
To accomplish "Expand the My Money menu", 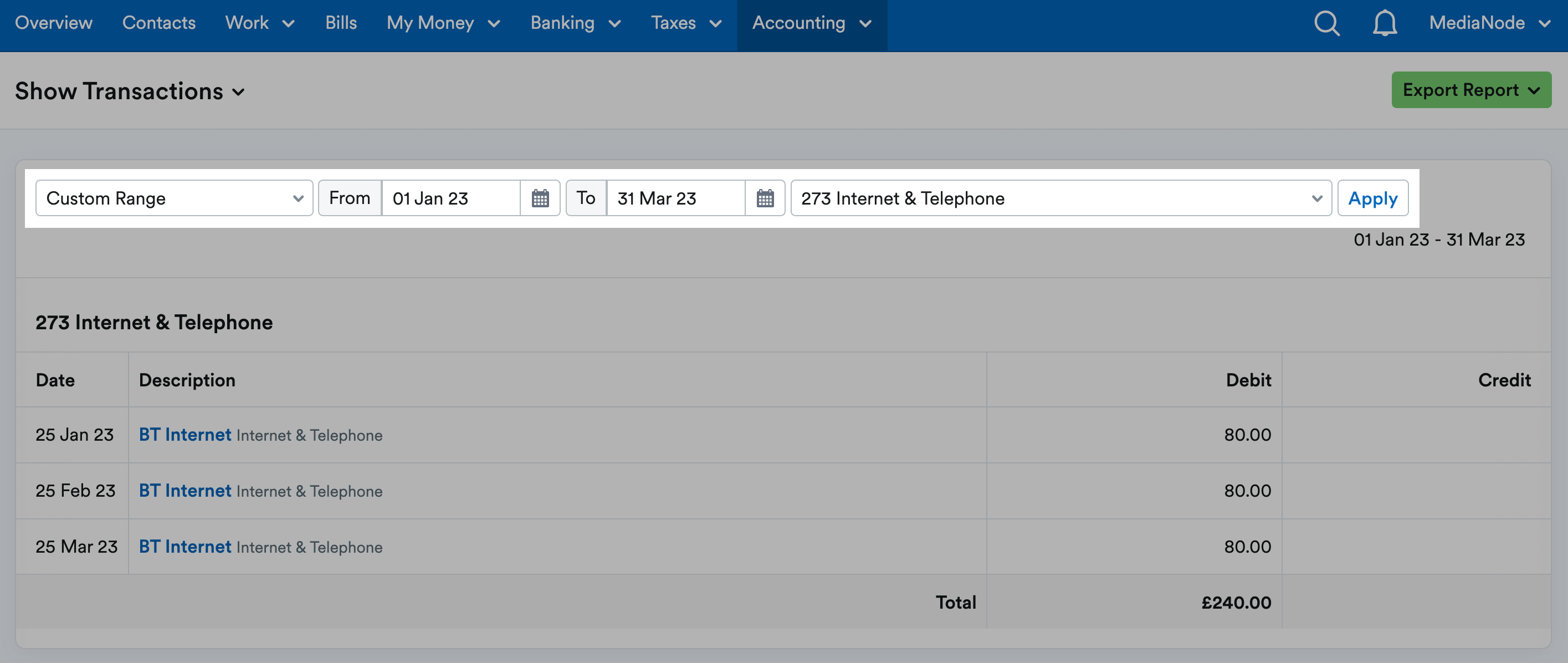I will [443, 23].
